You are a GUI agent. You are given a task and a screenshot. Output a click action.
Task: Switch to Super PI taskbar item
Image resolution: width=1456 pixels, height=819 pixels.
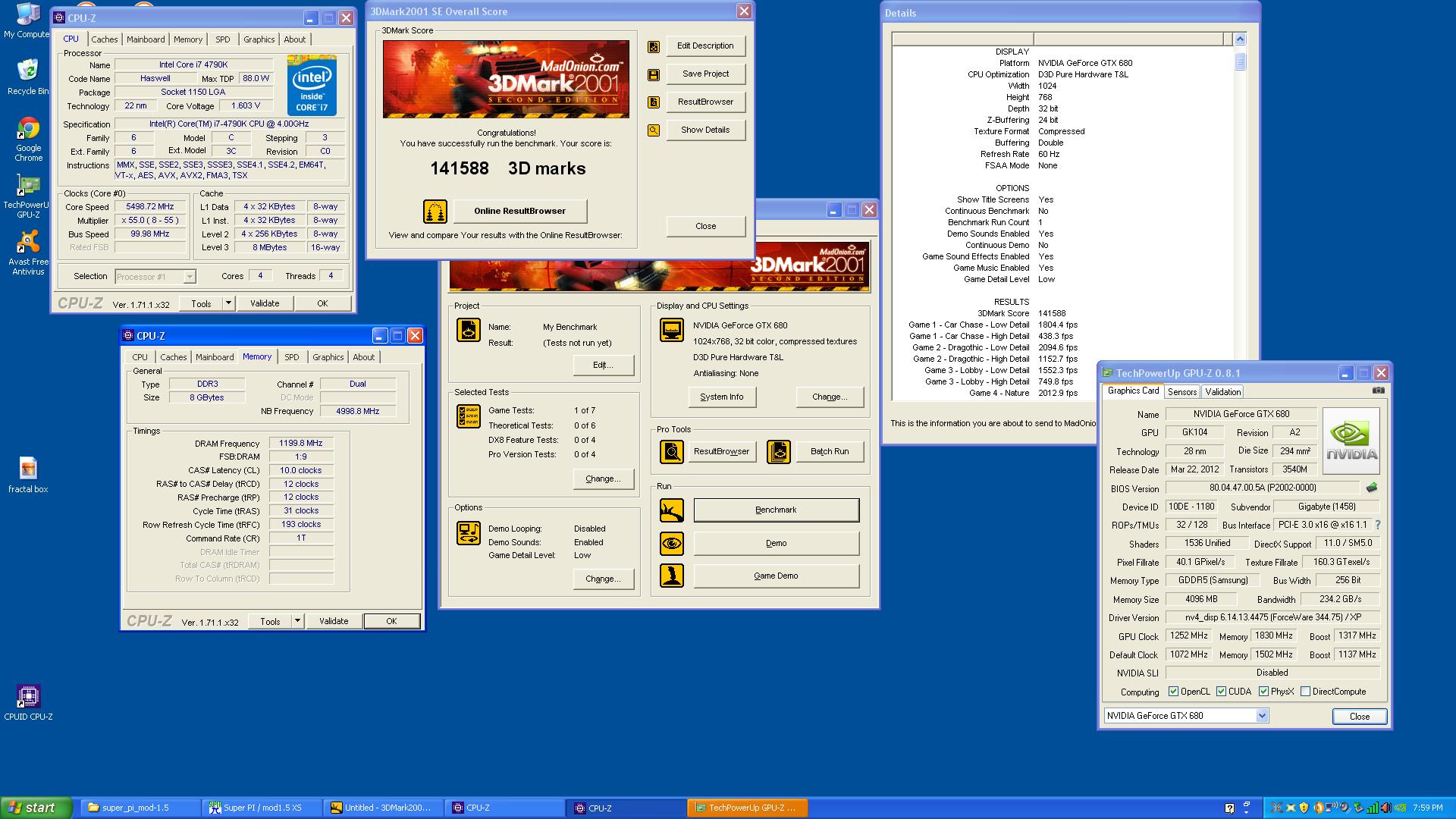pos(262,808)
